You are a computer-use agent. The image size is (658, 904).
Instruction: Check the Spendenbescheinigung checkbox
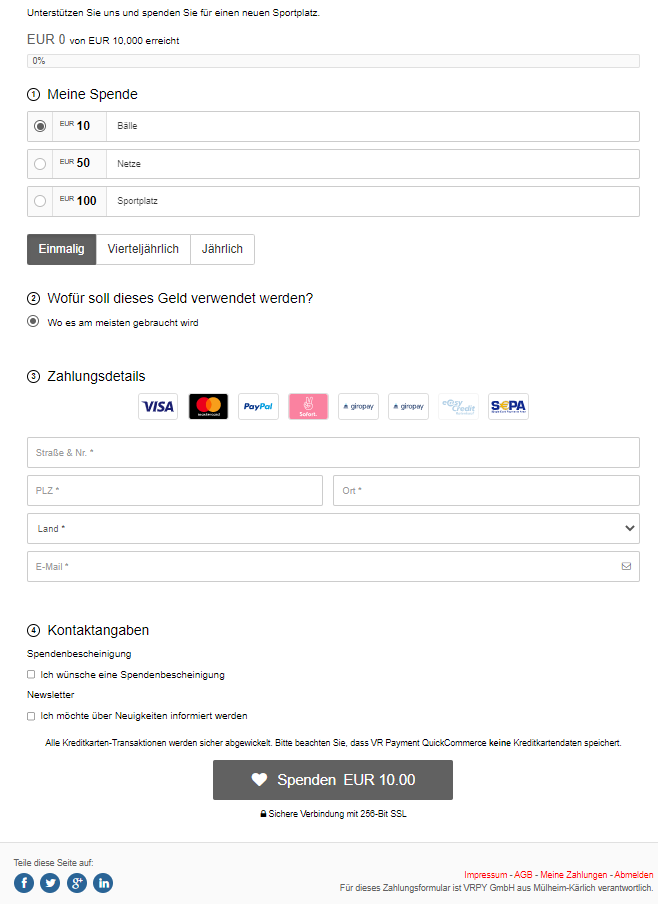click(x=31, y=675)
